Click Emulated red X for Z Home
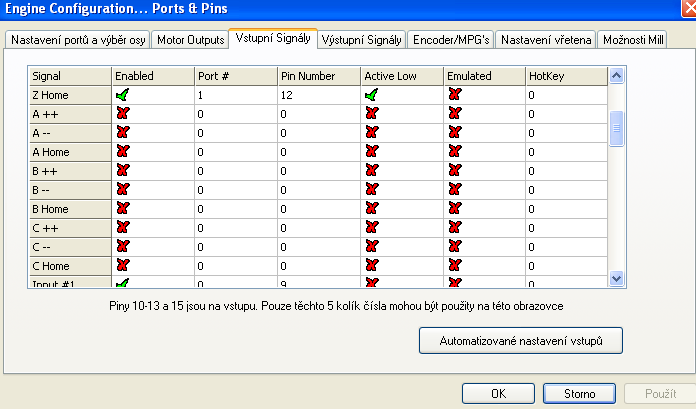Image resolution: width=696 pixels, height=409 pixels. click(x=456, y=94)
